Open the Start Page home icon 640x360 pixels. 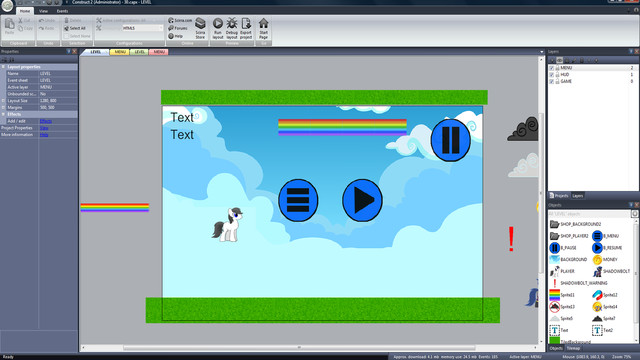click(x=263, y=29)
